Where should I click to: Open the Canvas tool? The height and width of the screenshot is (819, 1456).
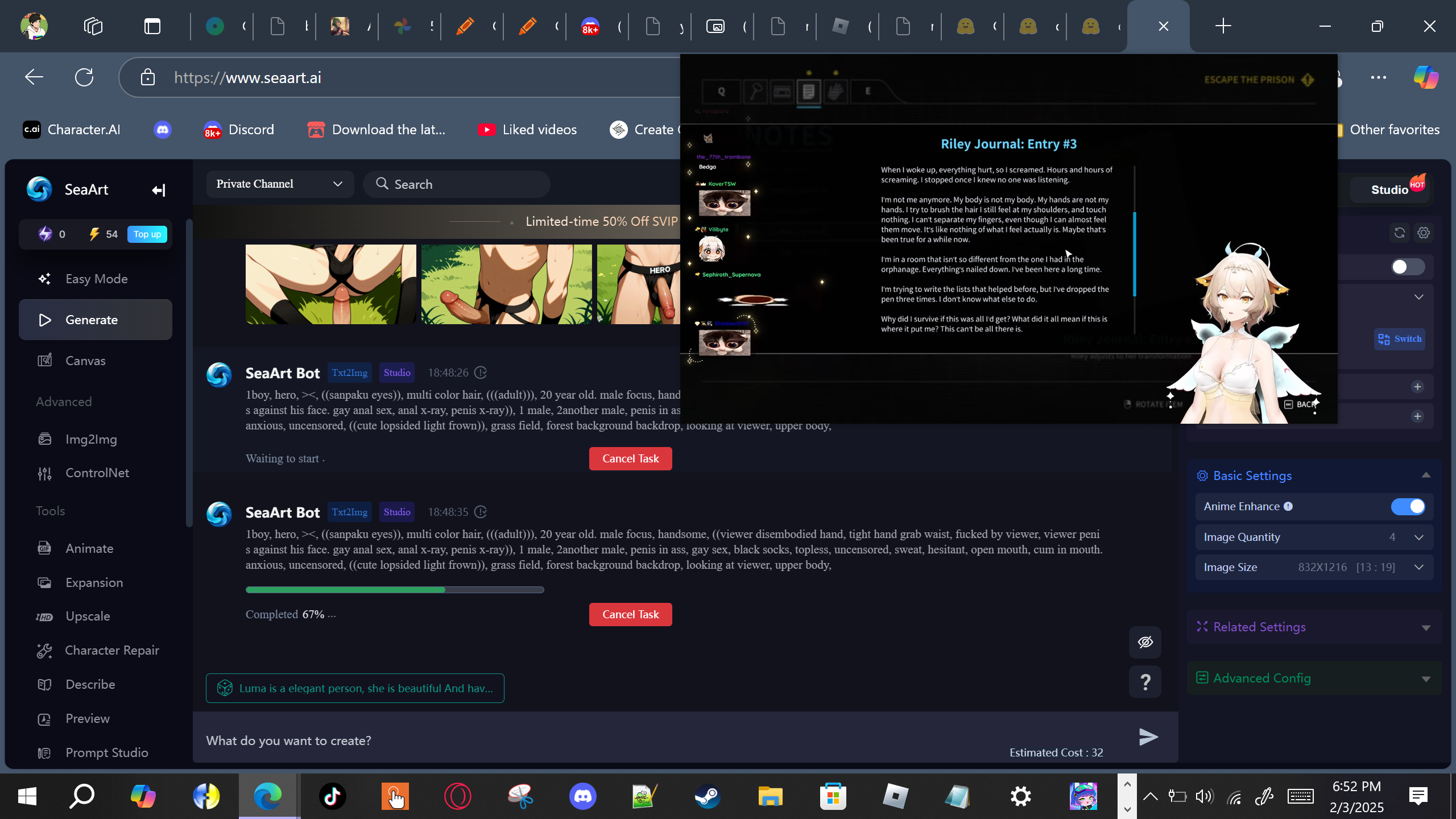96,361
